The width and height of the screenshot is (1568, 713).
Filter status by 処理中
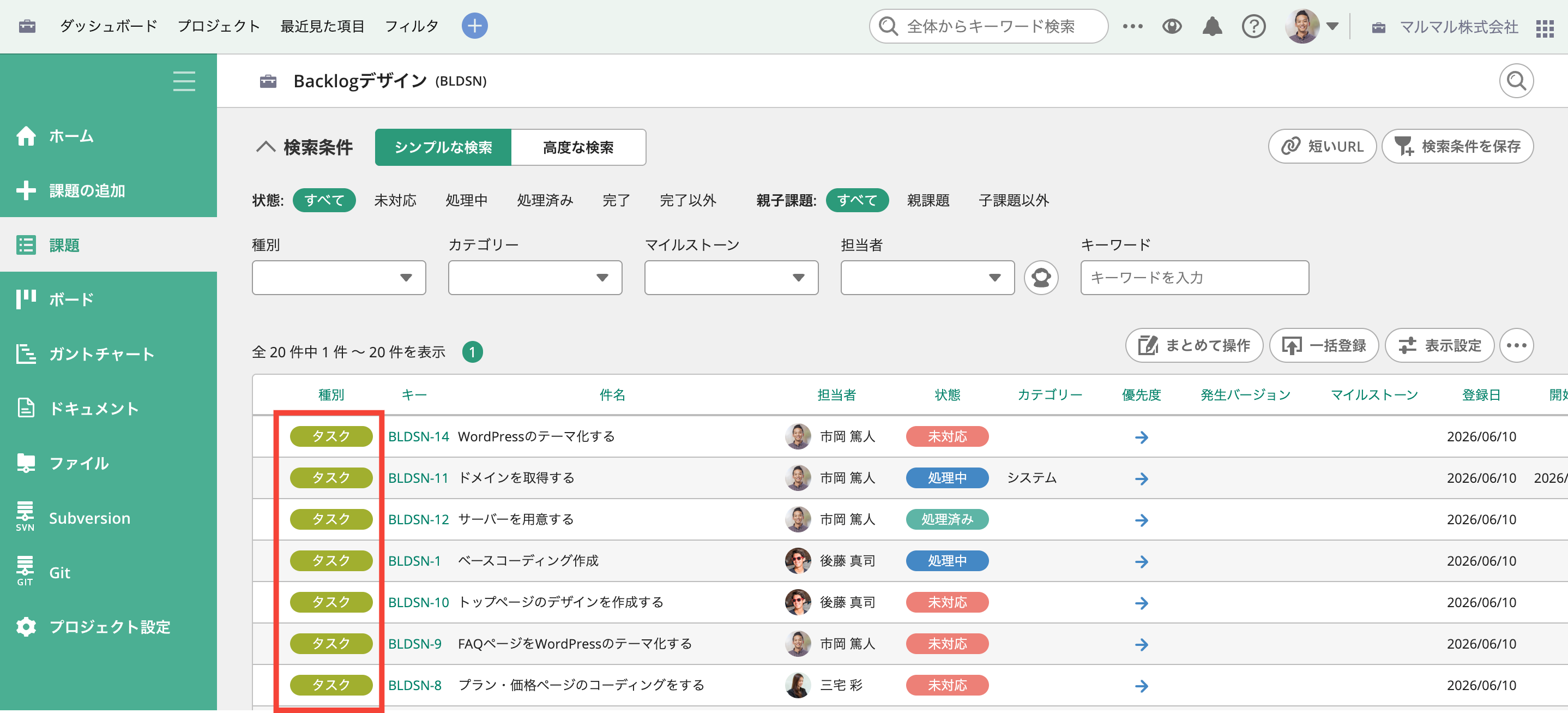pyautogui.click(x=466, y=200)
